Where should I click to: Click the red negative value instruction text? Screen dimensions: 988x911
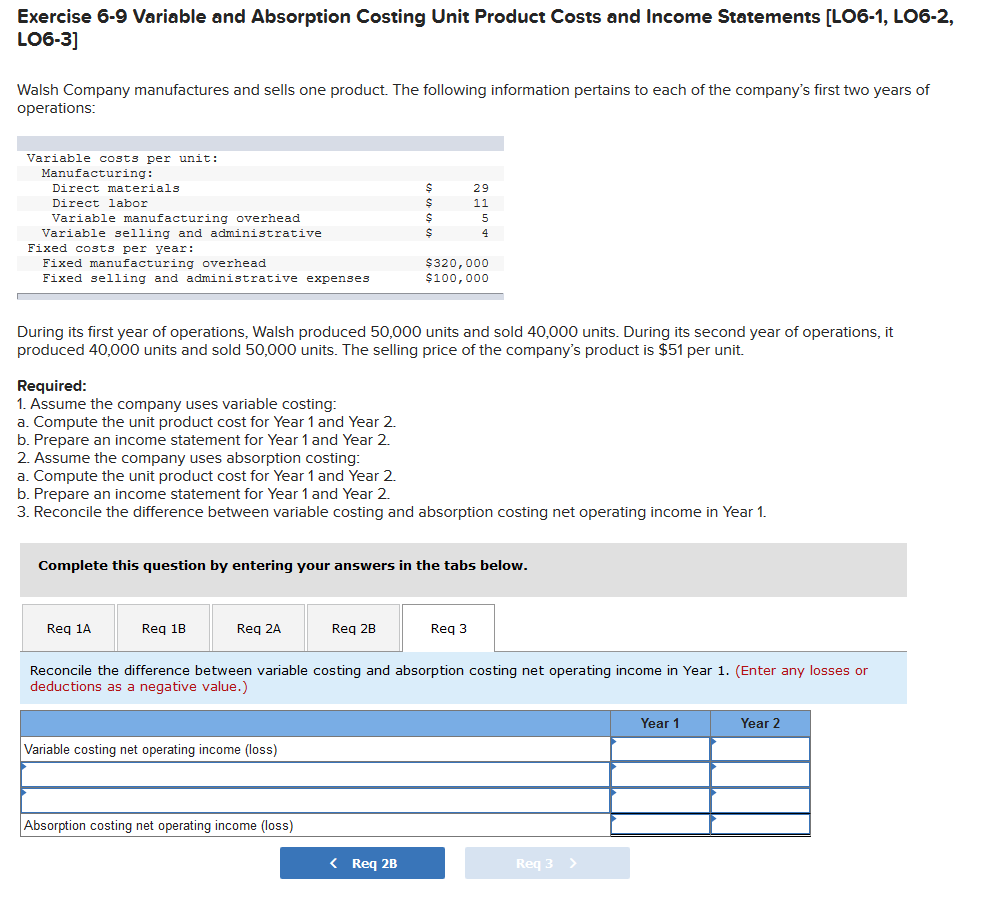pyautogui.click(x=449, y=679)
